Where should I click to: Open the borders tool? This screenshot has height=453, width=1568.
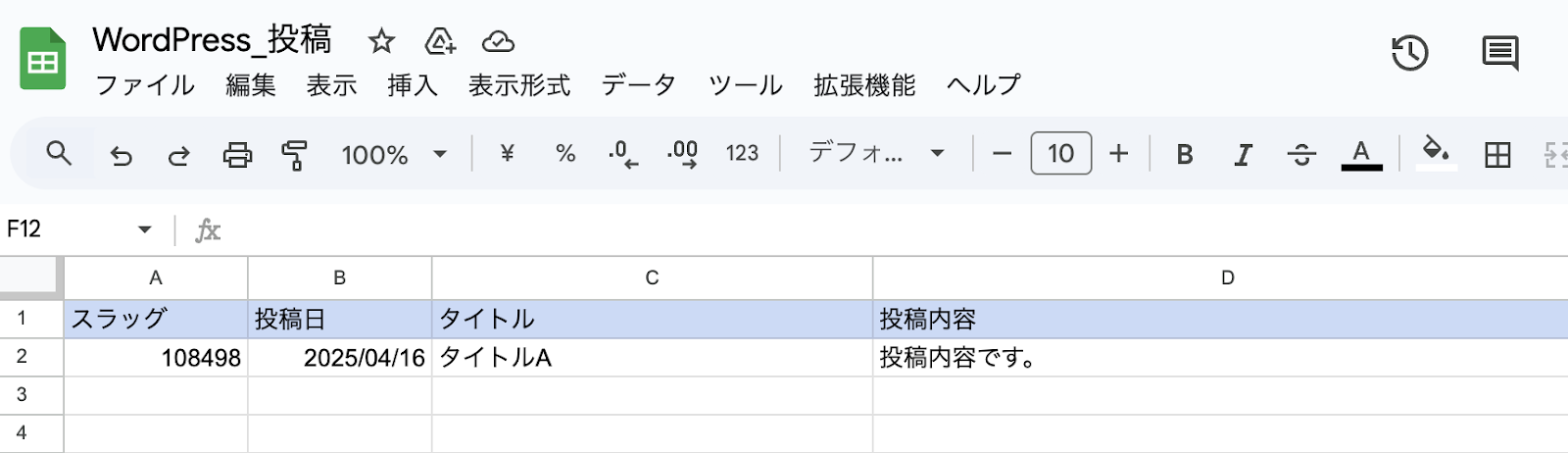[1496, 155]
